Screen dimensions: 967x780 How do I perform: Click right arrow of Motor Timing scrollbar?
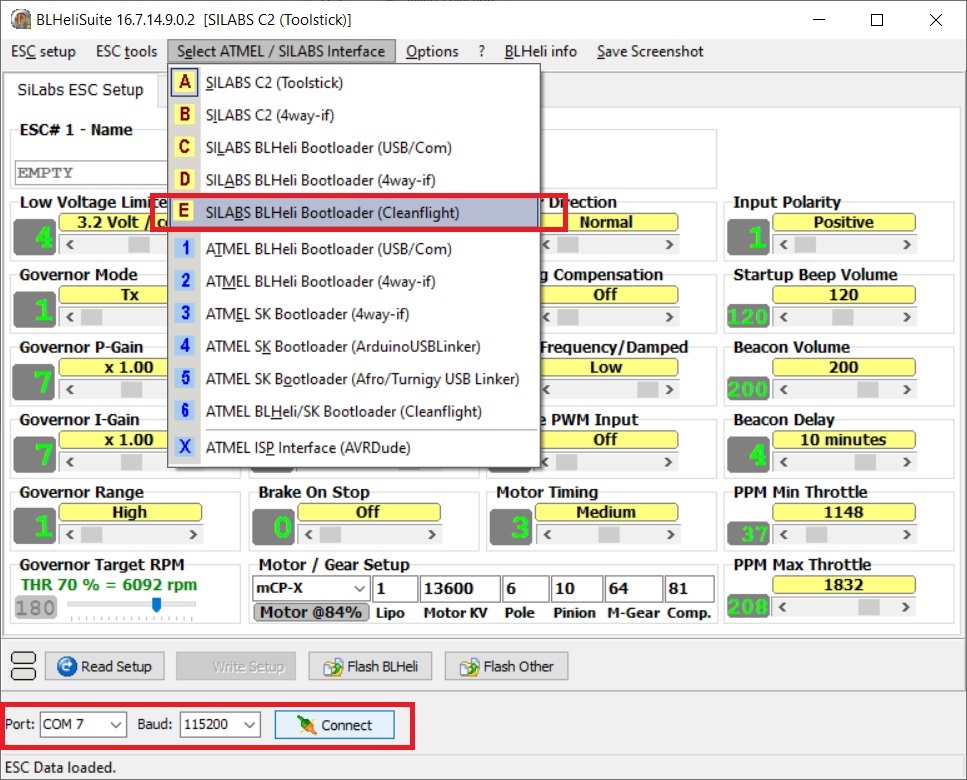pos(670,535)
